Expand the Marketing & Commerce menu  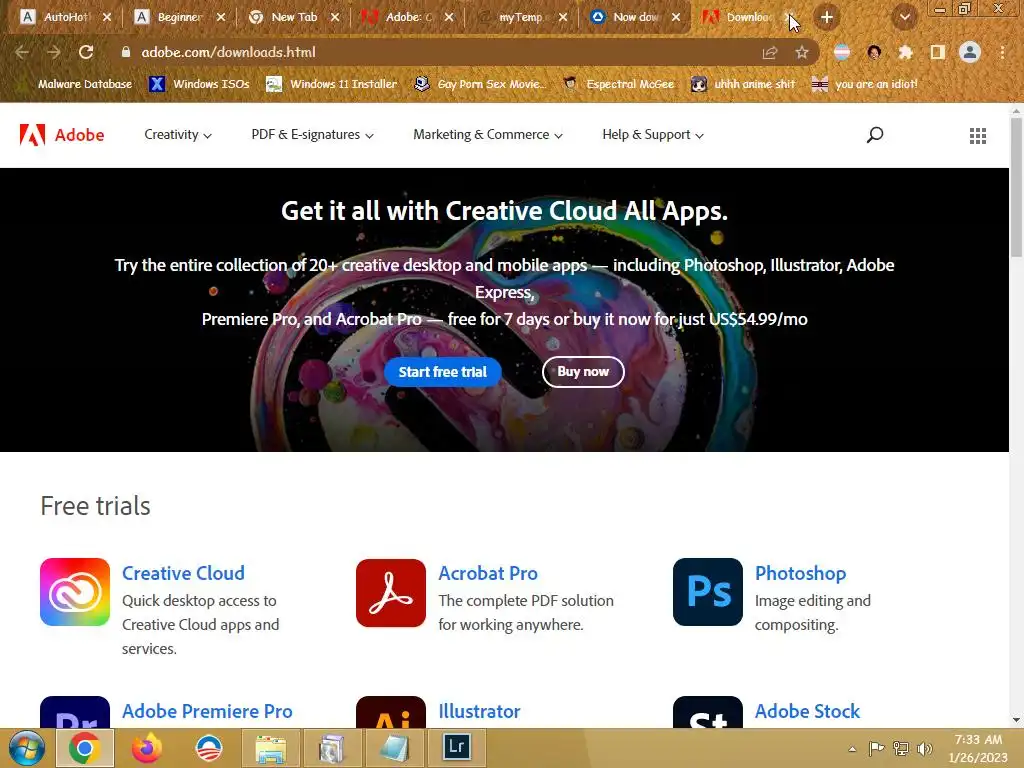pyautogui.click(x=487, y=135)
